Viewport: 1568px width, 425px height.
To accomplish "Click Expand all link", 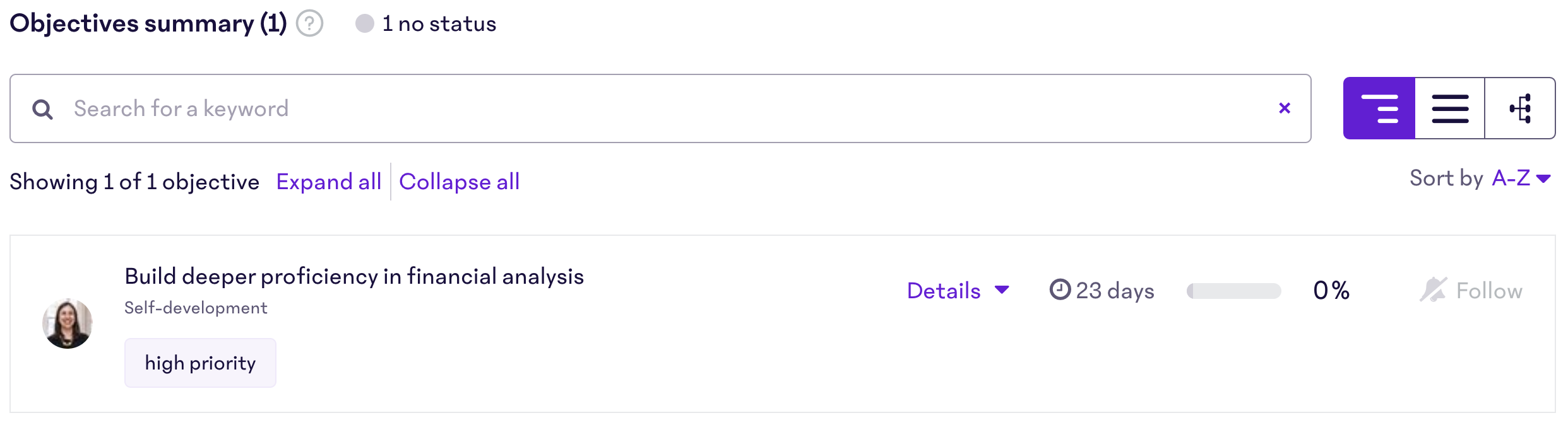I will (x=329, y=182).
